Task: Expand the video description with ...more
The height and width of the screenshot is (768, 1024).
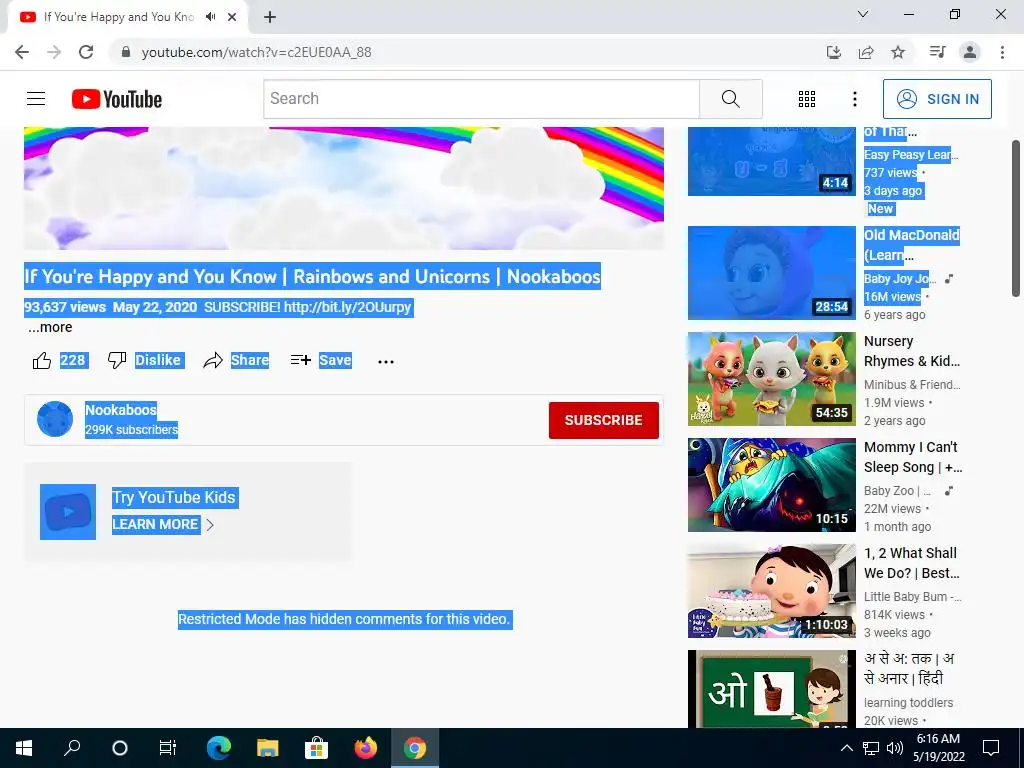Action: click(50, 327)
